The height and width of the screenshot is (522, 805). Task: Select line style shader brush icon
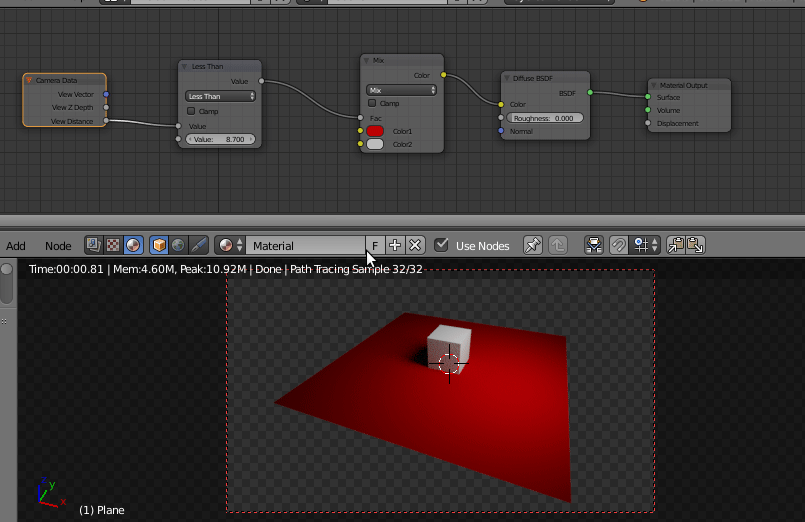click(x=199, y=245)
